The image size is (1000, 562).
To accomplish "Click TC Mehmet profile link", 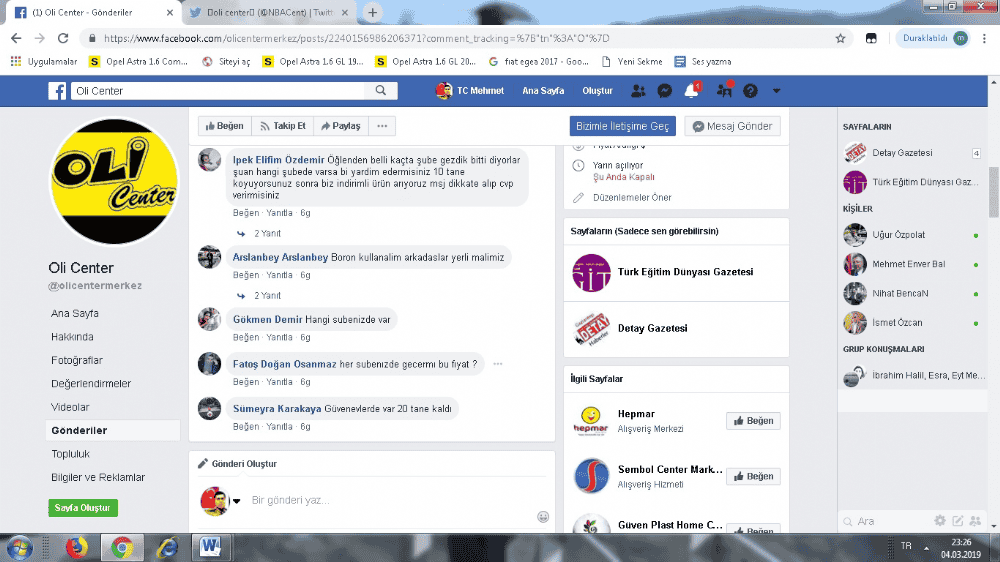I will click(x=470, y=91).
